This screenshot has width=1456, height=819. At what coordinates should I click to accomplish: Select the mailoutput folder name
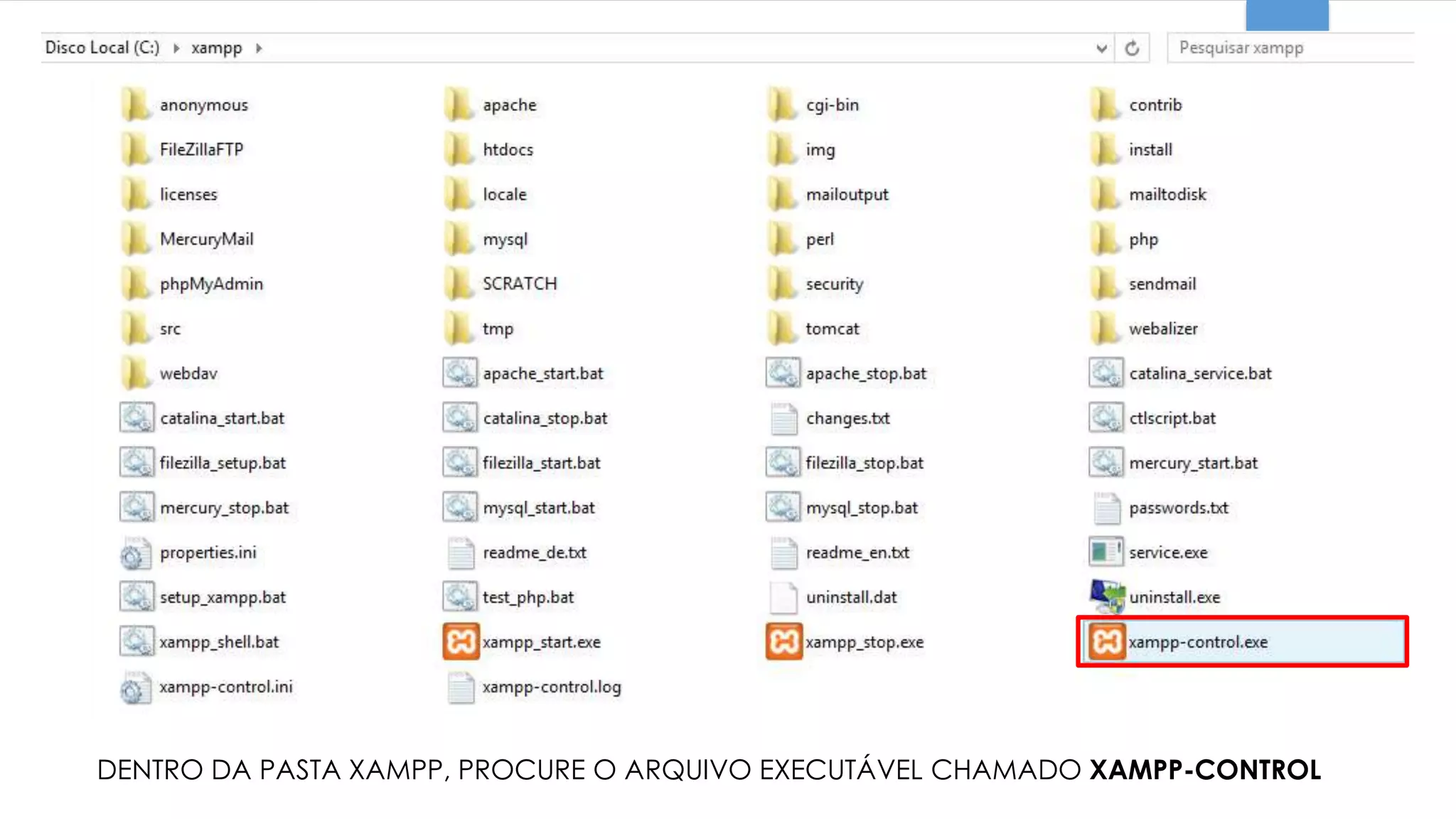(x=847, y=195)
